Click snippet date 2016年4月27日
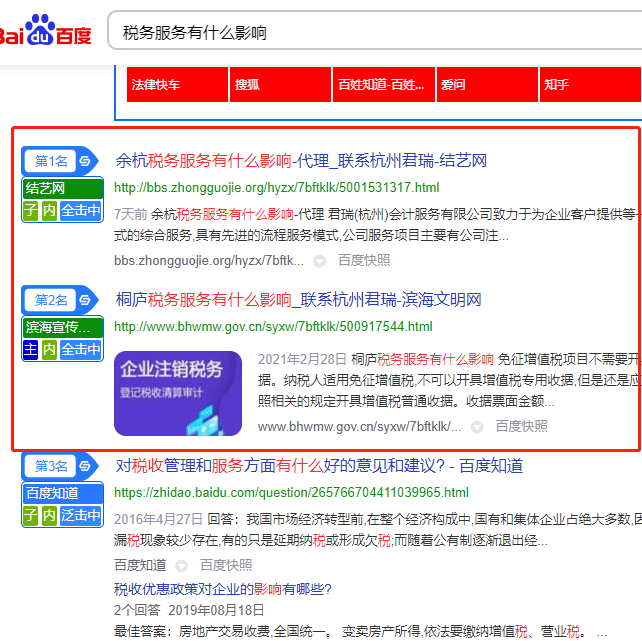Screen dimensions: 642x641 pos(158,519)
